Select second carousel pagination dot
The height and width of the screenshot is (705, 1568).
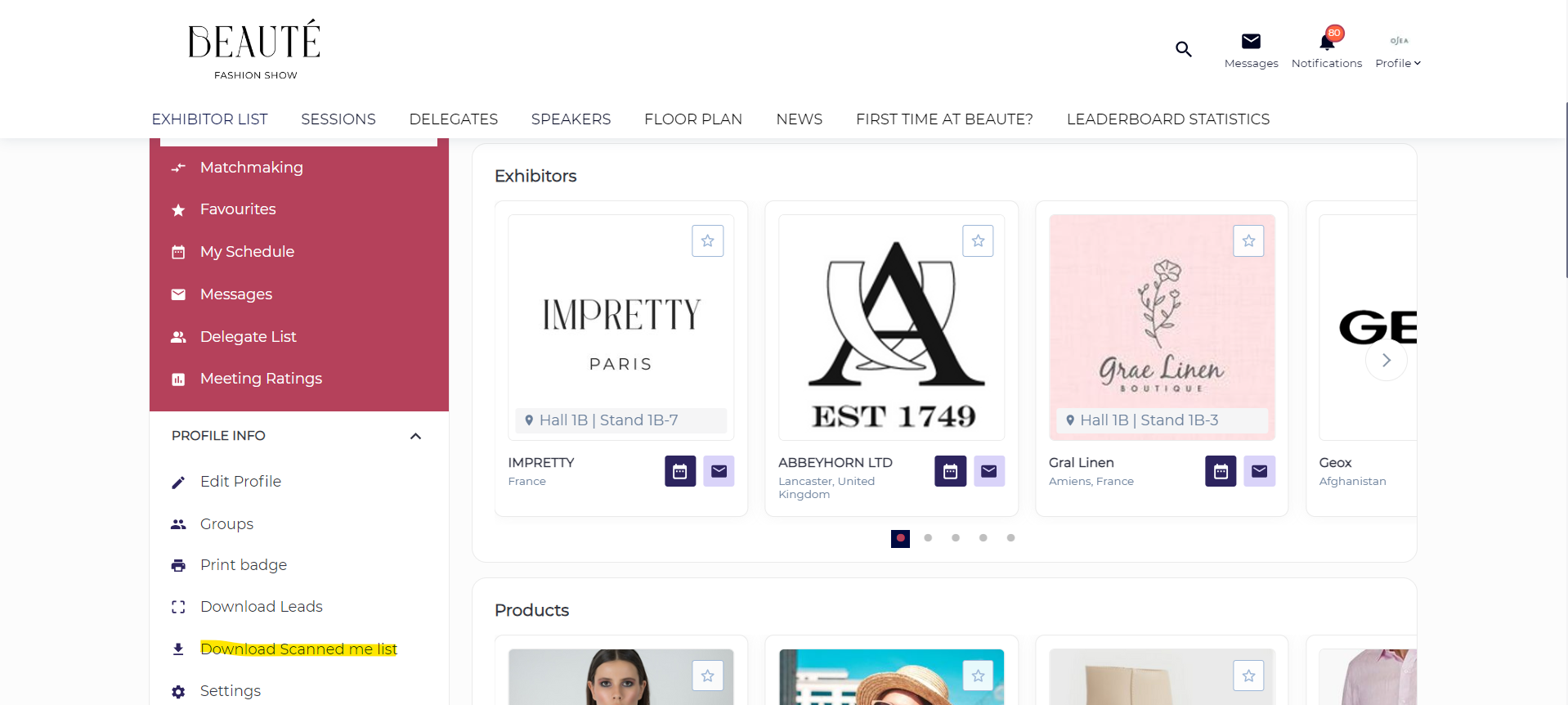point(928,538)
